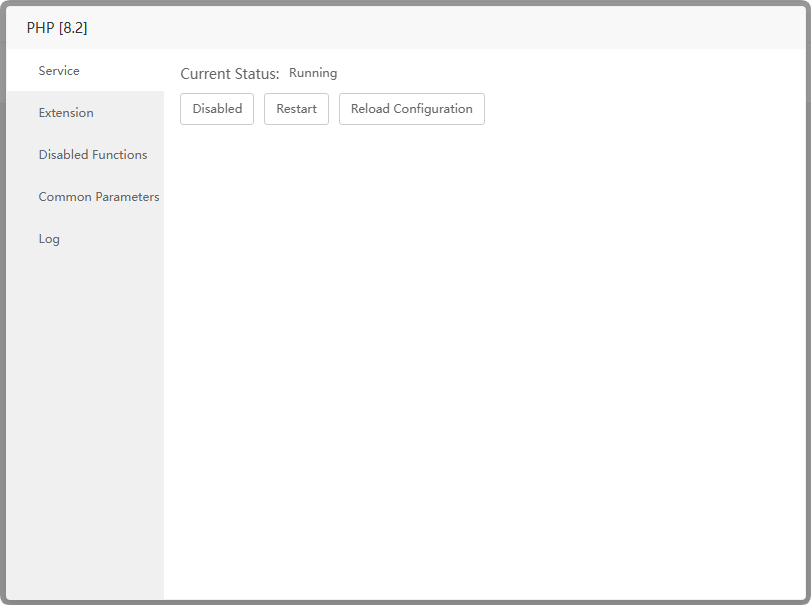Click the Disabled button

[x=217, y=109]
